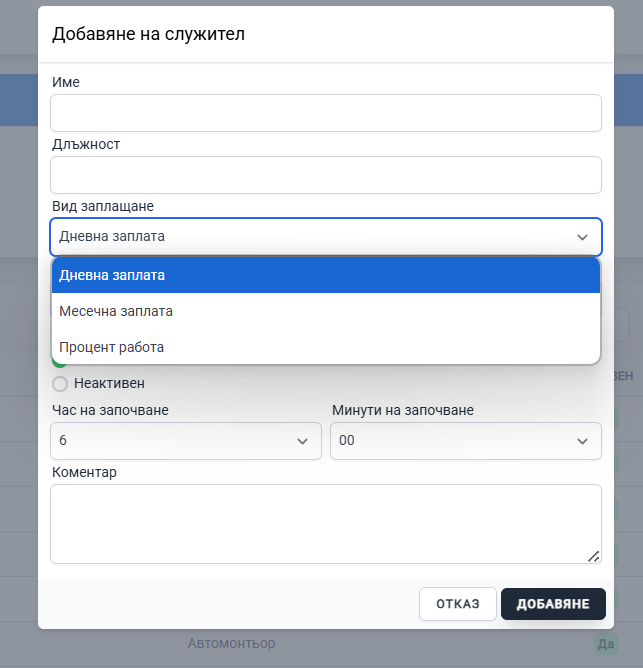Click the Автомонтьор row behind the dialog

(231, 644)
